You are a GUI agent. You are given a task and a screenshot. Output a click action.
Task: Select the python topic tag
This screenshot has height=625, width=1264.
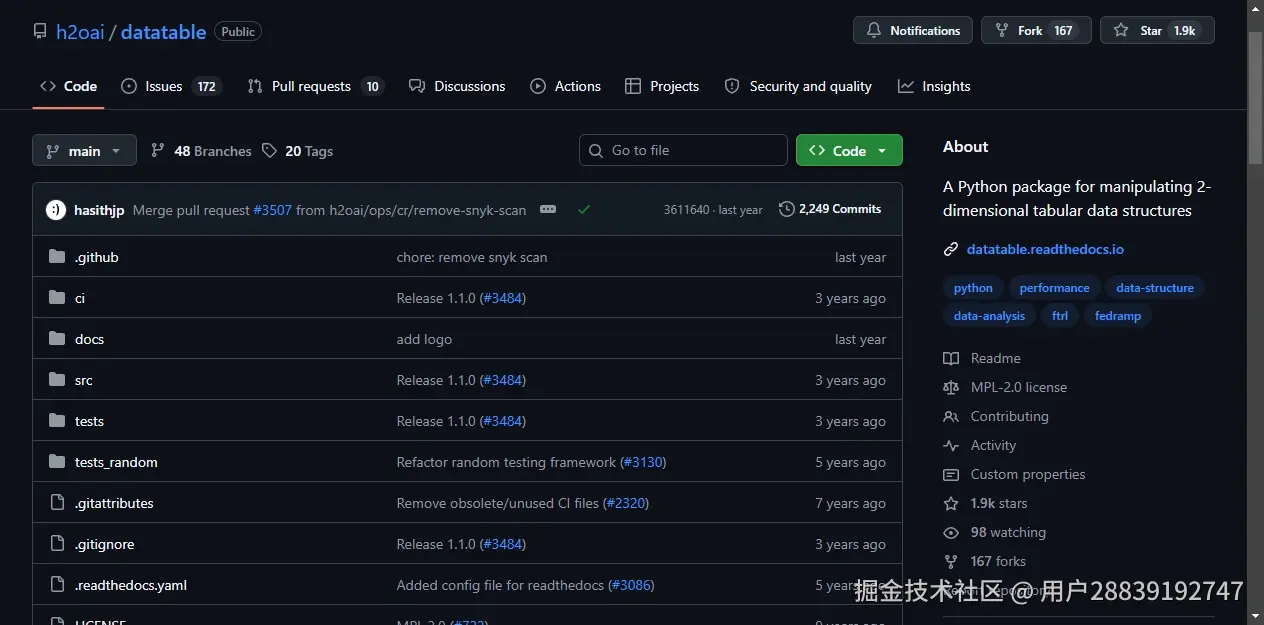(973, 288)
